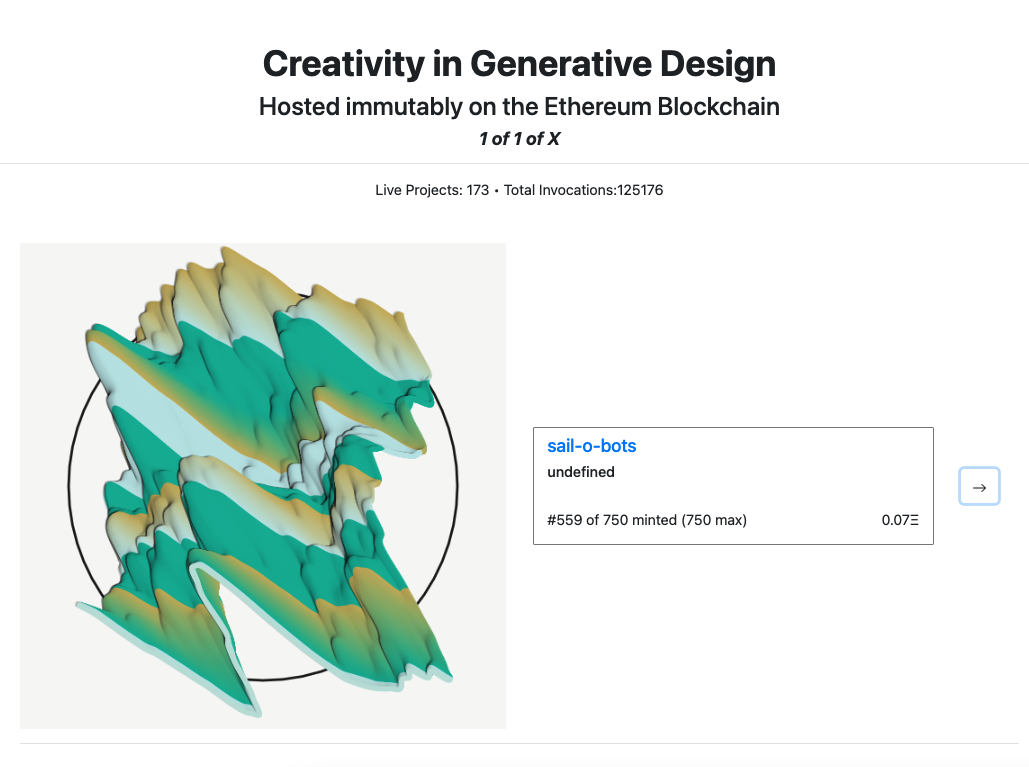Viewport: 1029px width, 767px height.
Task: Click the word "Design" in the heading
Action: 718,64
